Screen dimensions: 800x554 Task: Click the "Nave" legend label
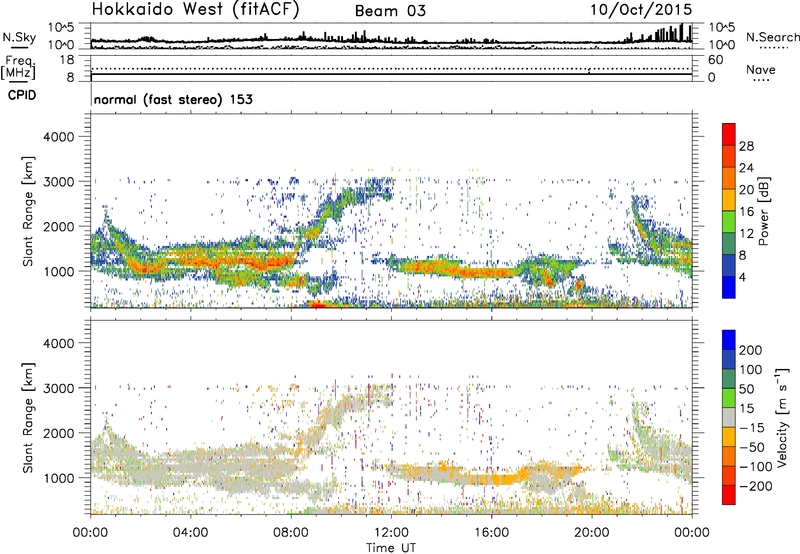coord(761,69)
